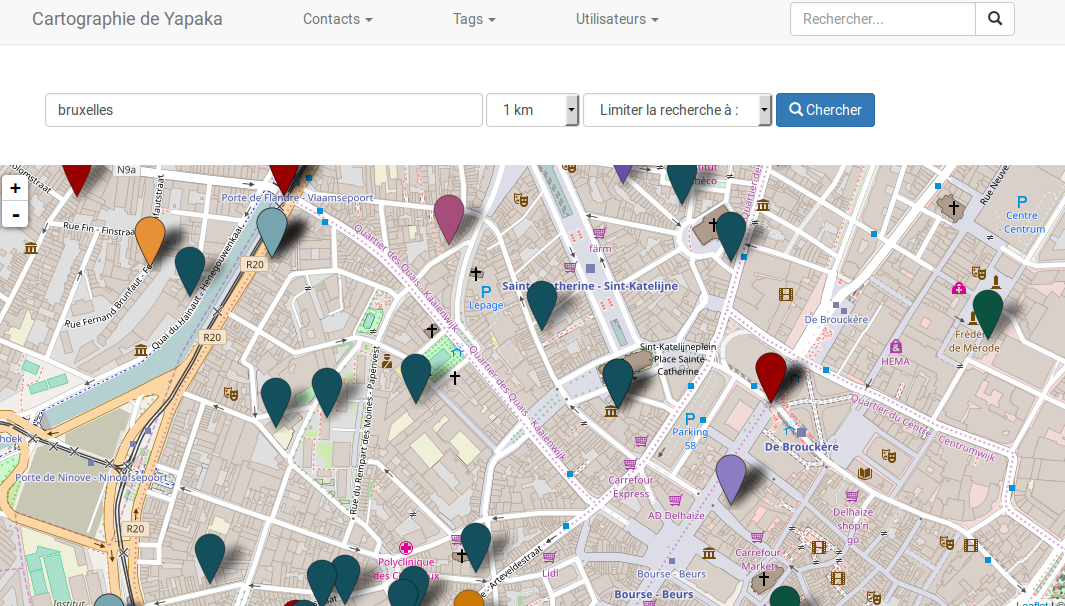The height and width of the screenshot is (606, 1065).
Task: Zoom out on the map
Action: point(15,214)
